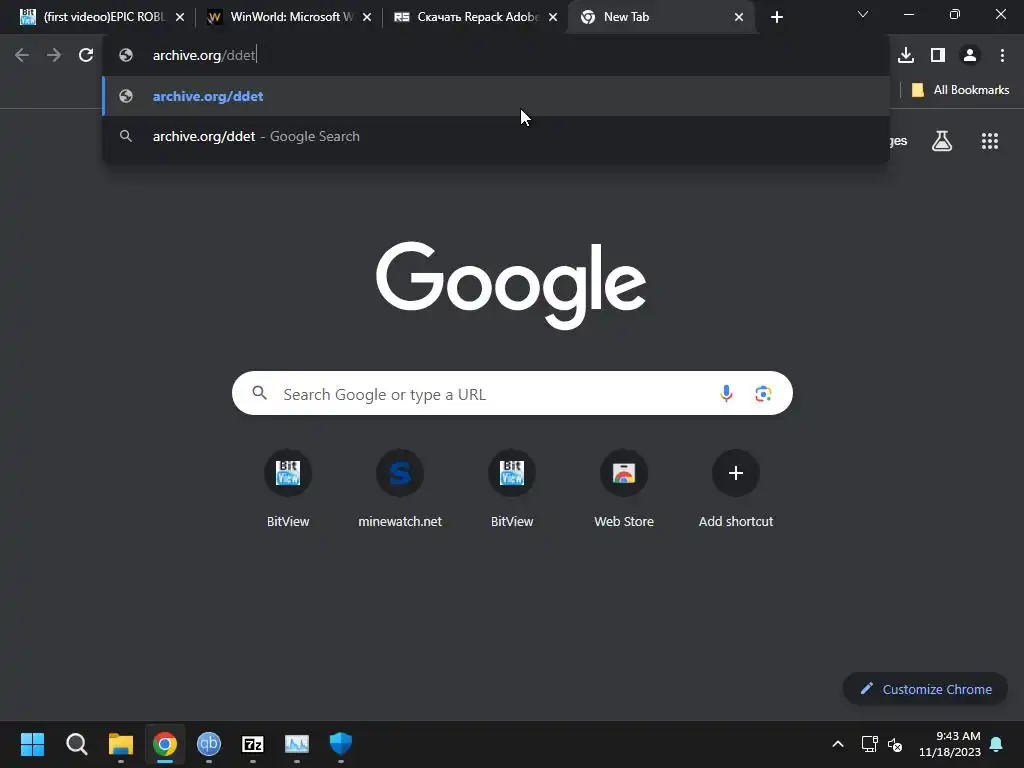
Task: Expand hidden system tray icons
Action: [838, 744]
